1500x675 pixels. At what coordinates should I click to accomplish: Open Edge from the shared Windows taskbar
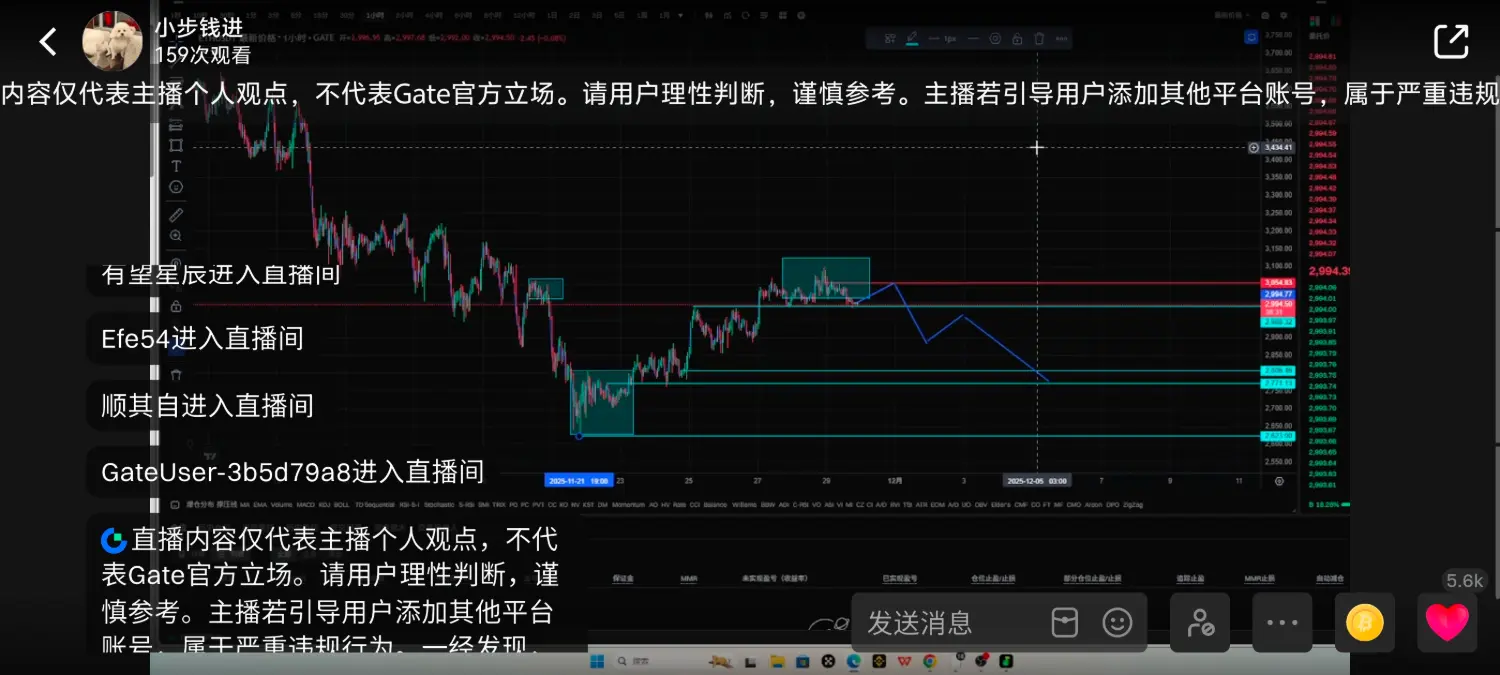pyautogui.click(x=853, y=661)
